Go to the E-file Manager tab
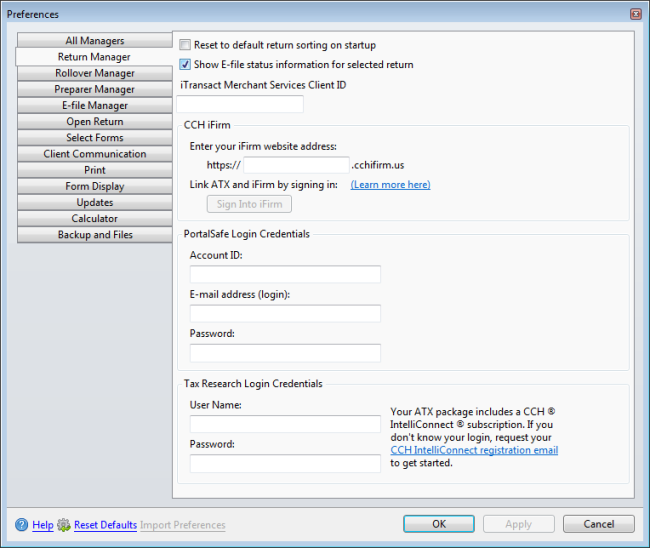 95,105
